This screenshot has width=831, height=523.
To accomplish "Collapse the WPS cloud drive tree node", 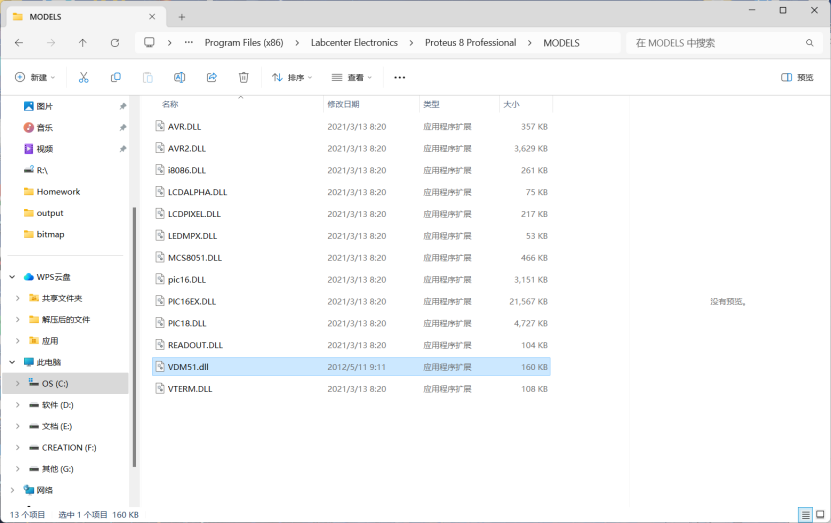I will (x=12, y=277).
